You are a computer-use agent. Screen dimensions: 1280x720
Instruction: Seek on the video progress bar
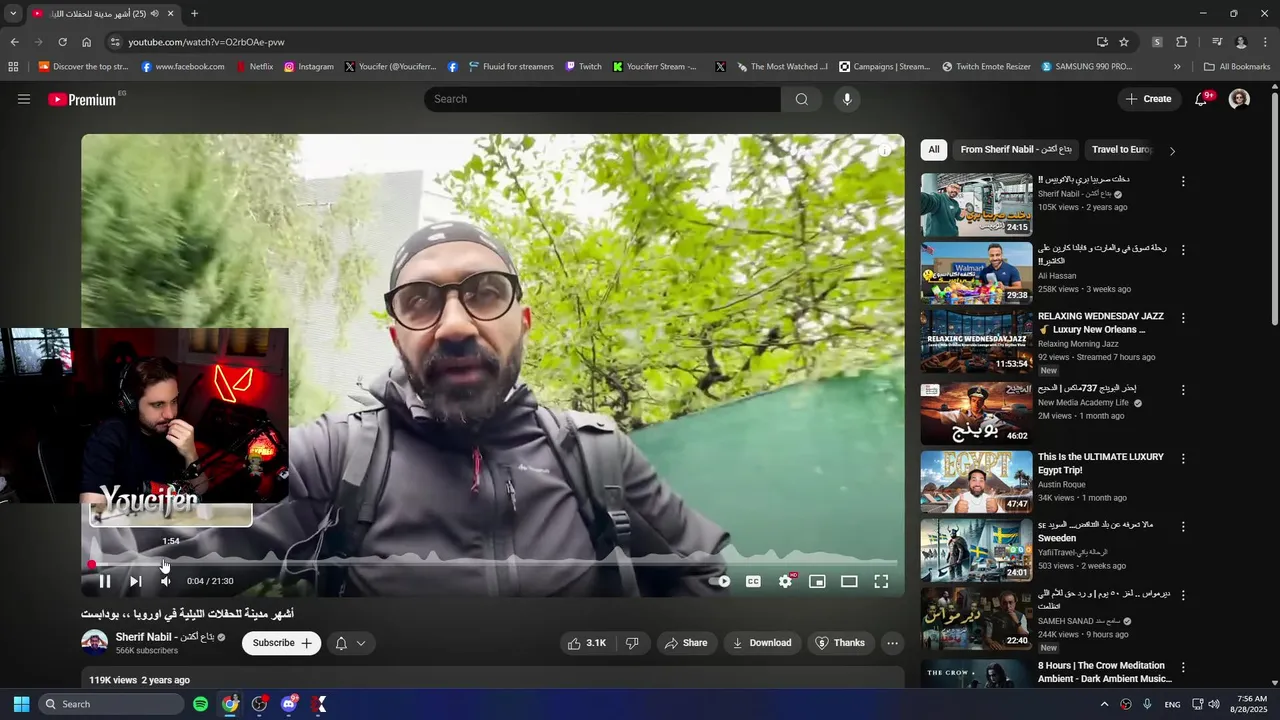click(493, 564)
